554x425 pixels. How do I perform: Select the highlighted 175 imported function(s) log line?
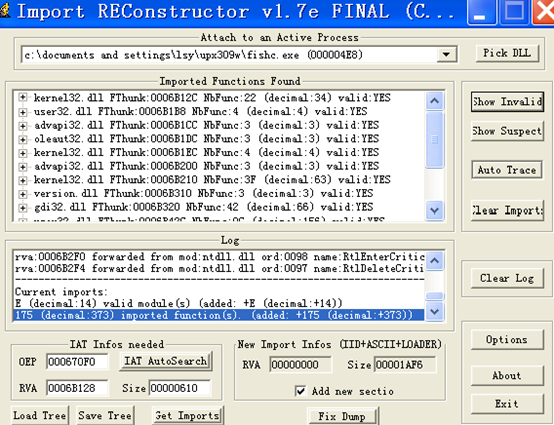pos(219,315)
